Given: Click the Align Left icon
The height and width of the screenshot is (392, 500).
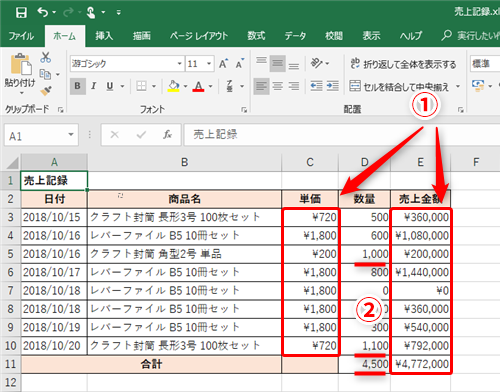Looking at the screenshot, I should click(x=261, y=86).
